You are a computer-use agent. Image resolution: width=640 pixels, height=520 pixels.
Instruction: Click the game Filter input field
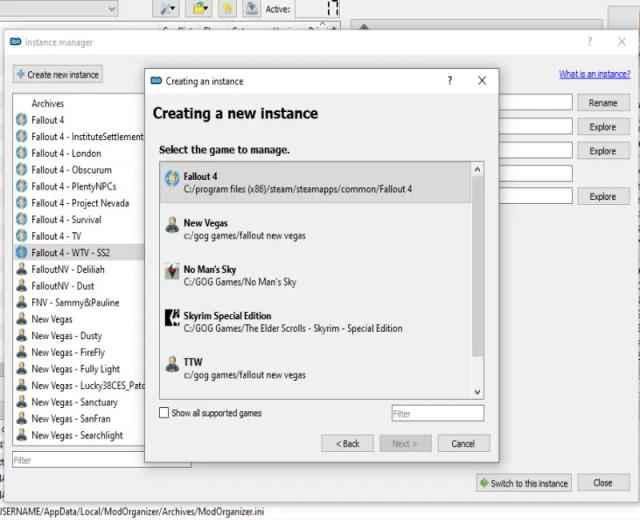tap(438, 413)
